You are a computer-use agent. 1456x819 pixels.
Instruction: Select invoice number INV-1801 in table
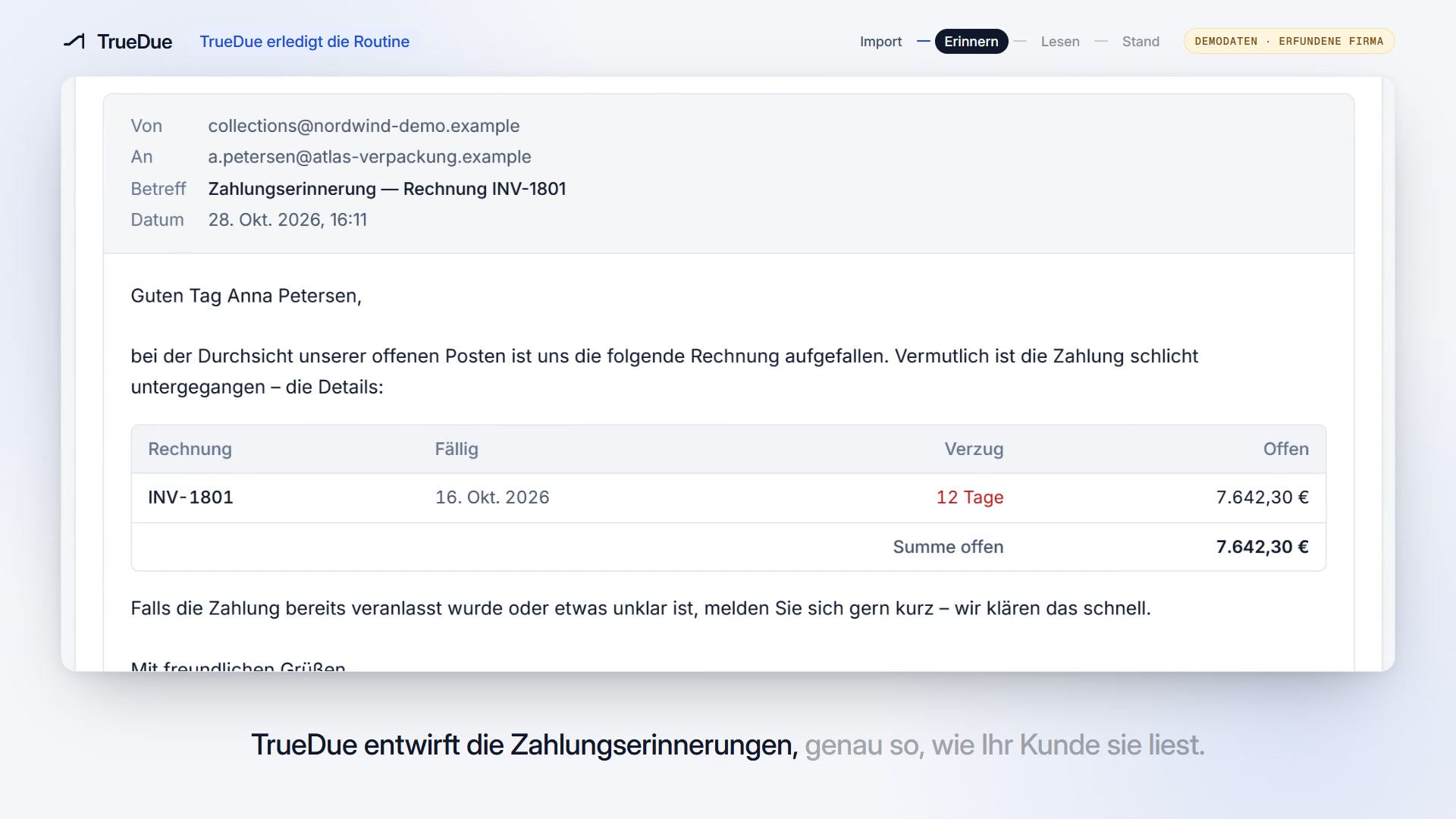(x=190, y=497)
